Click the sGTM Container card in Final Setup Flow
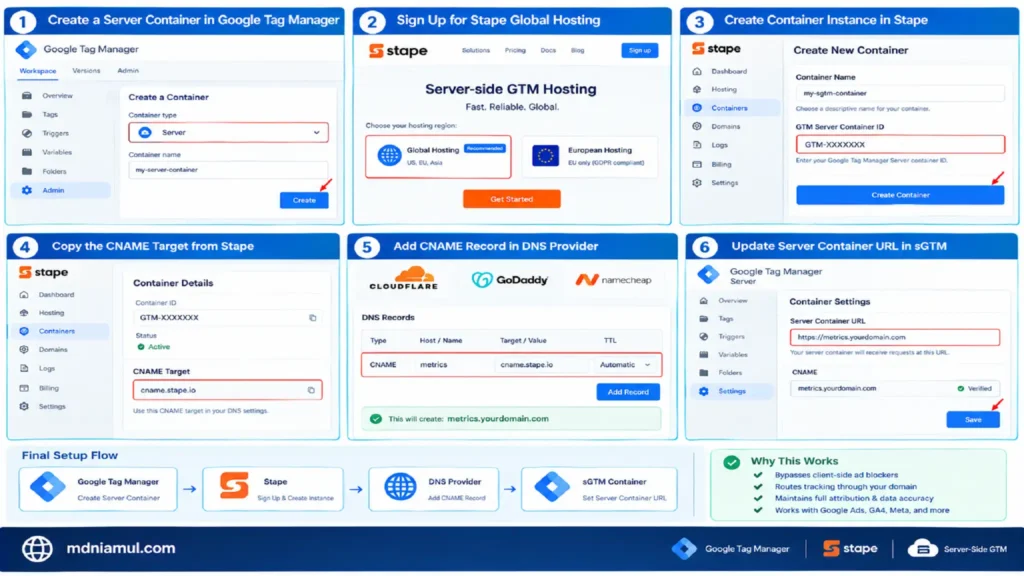 click(x=600, y=489)
